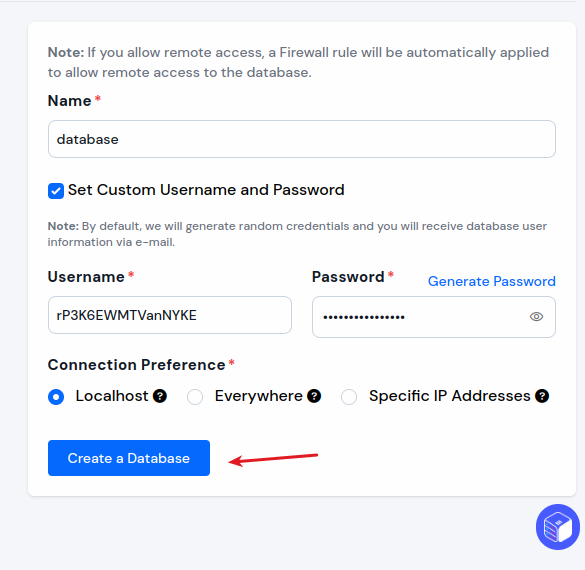The image size is (585, 570).
Task: Click the 'Username' field label
Action: (86, 277)
